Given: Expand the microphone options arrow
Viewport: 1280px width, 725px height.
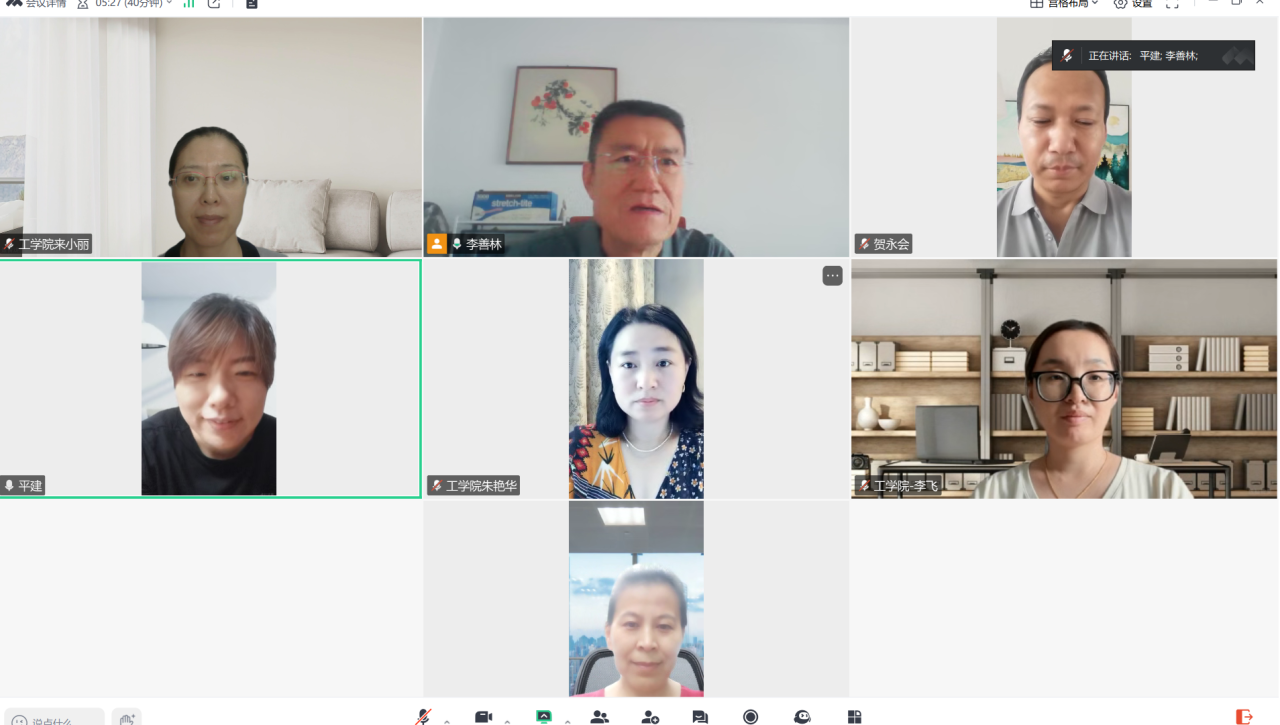Looking at the screenshot, I should click(447, 720).
